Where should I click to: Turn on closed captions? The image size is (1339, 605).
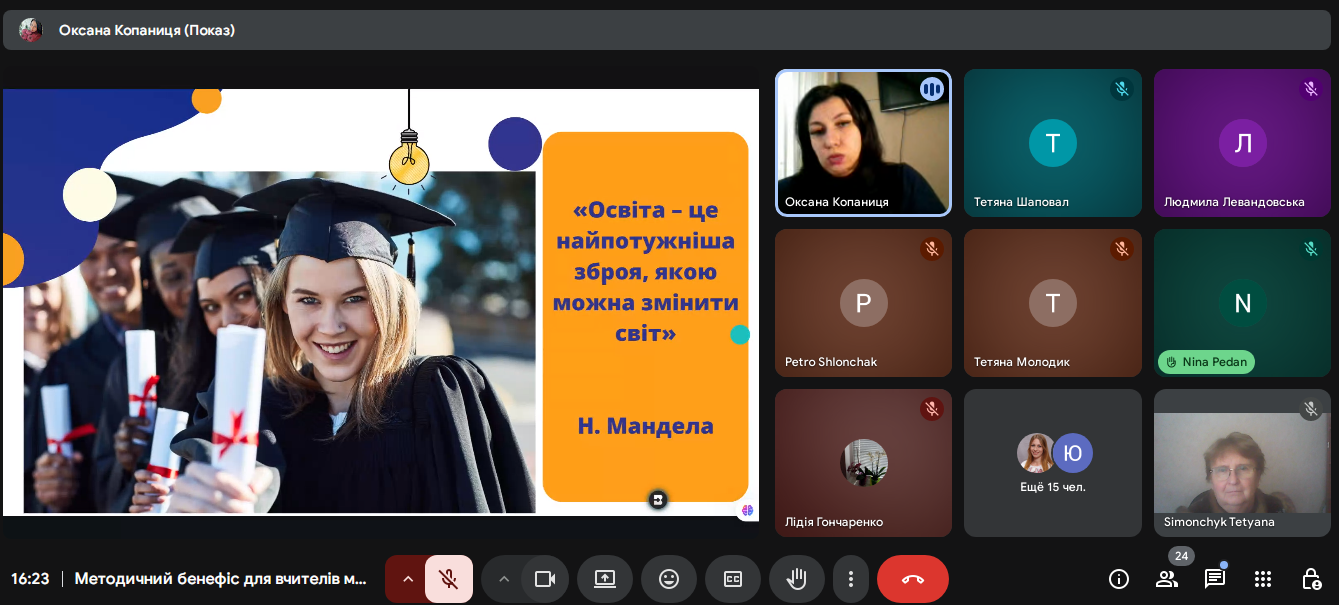point(732,579)
